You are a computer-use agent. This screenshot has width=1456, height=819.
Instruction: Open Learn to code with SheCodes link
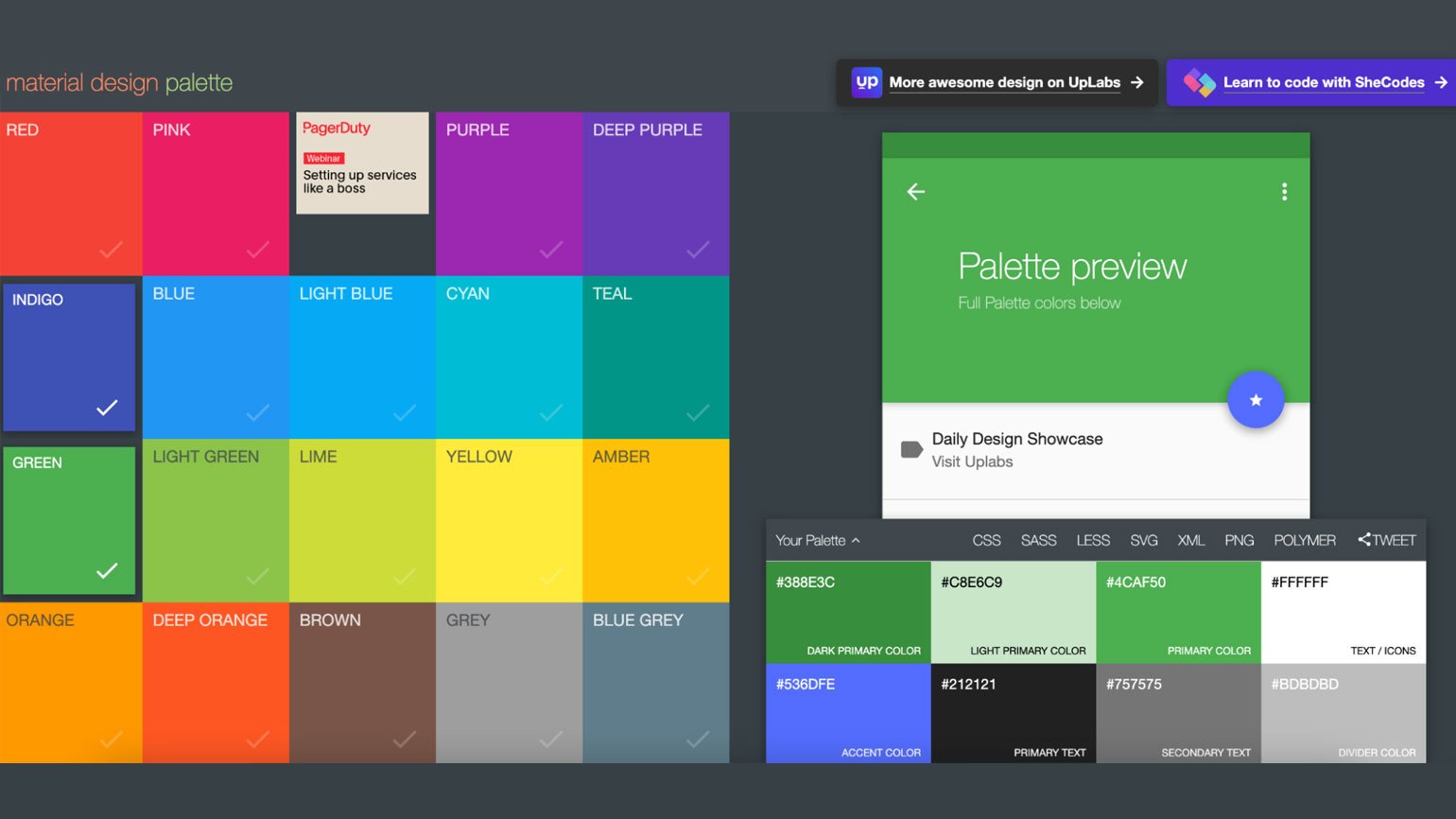point(1311,82)
